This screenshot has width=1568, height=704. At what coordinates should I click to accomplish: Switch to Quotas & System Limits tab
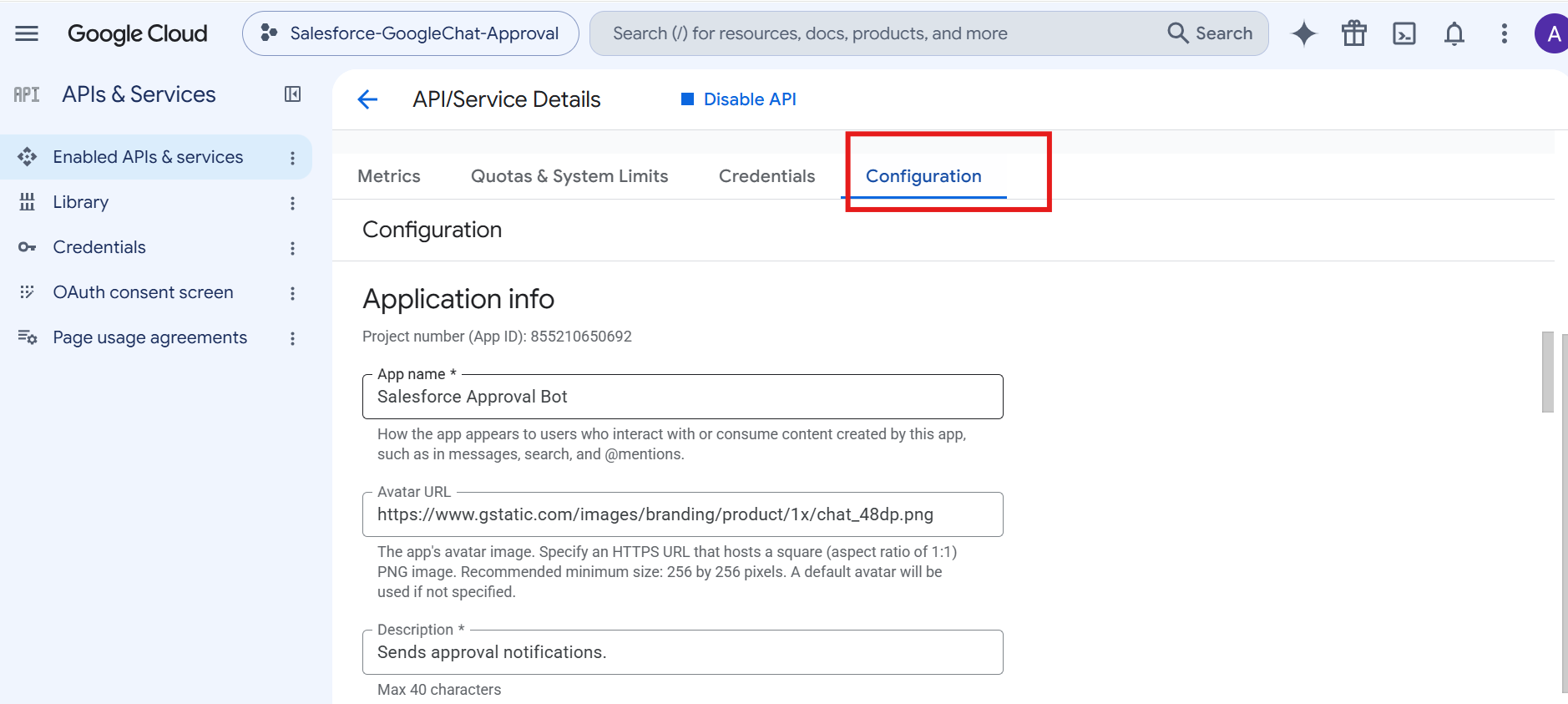[569, 176]
